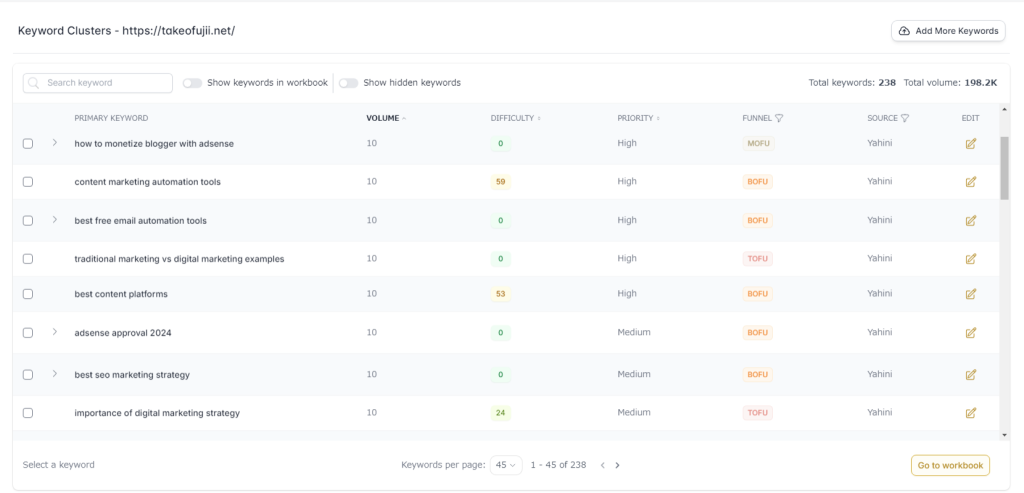Click TOFU tag in 'traditional marketing' row
Image resolution: width=1024 pixels, height=493 pixels.
pos(758,259)
